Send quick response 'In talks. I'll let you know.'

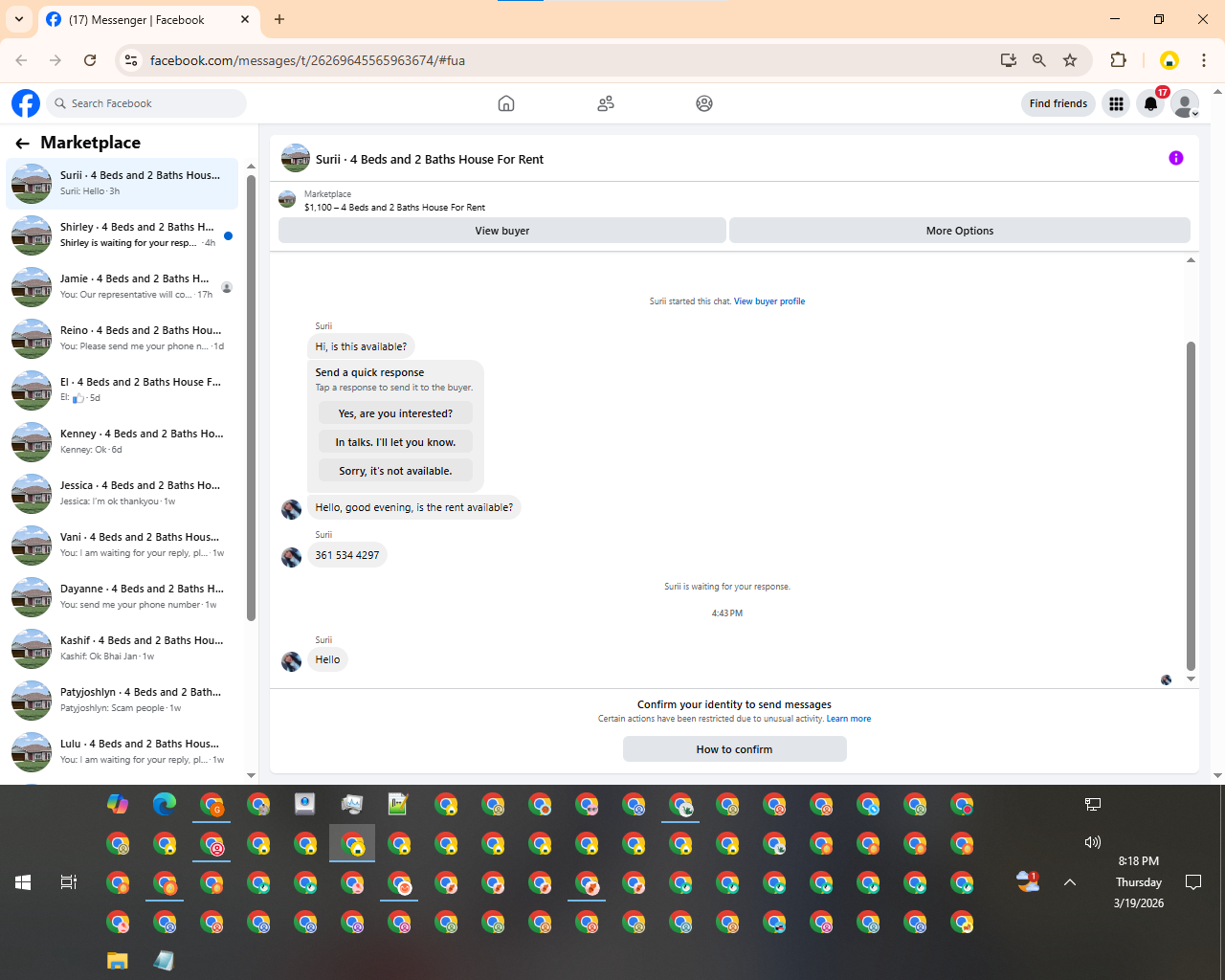[x=395, y=442]
